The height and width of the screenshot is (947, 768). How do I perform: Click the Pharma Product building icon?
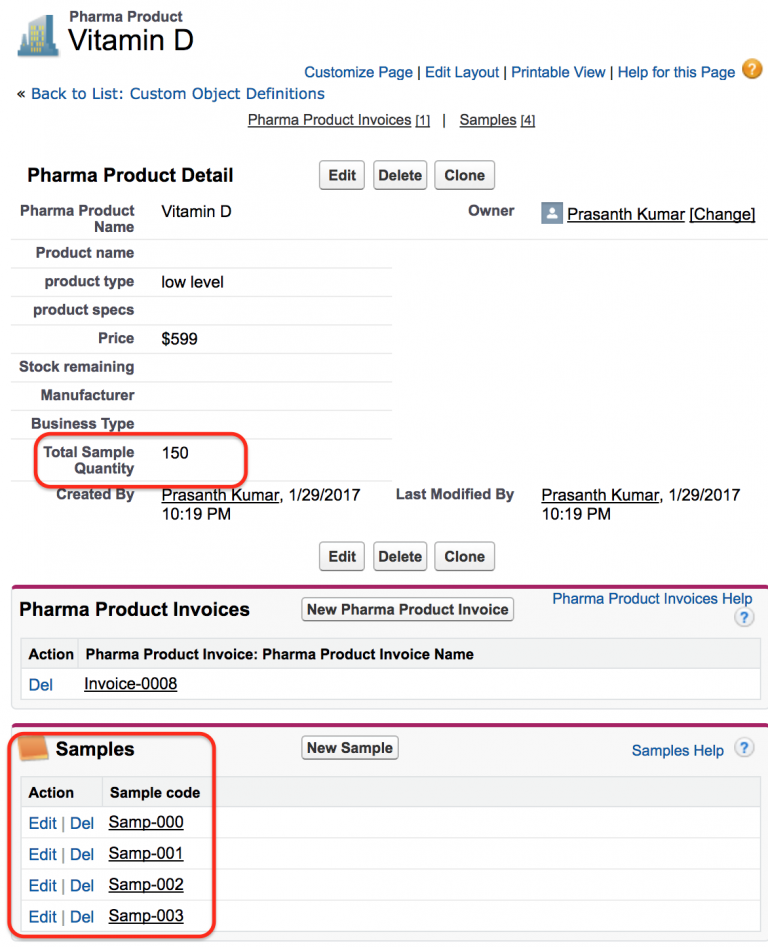coord(38,35)
